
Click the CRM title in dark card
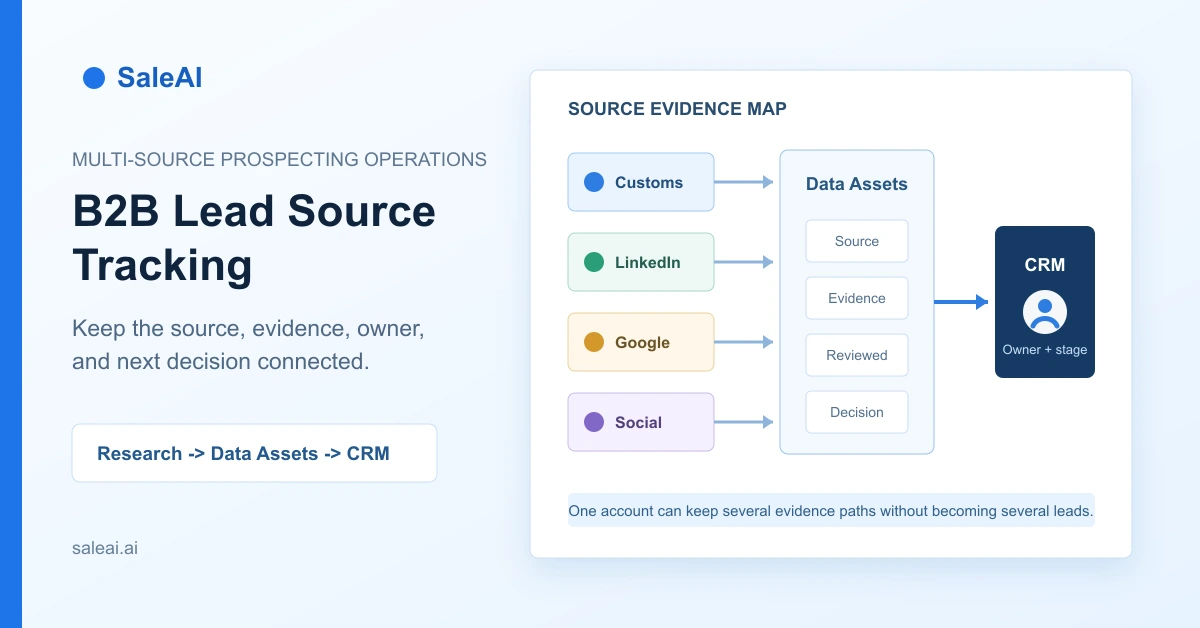(1045, 265)
